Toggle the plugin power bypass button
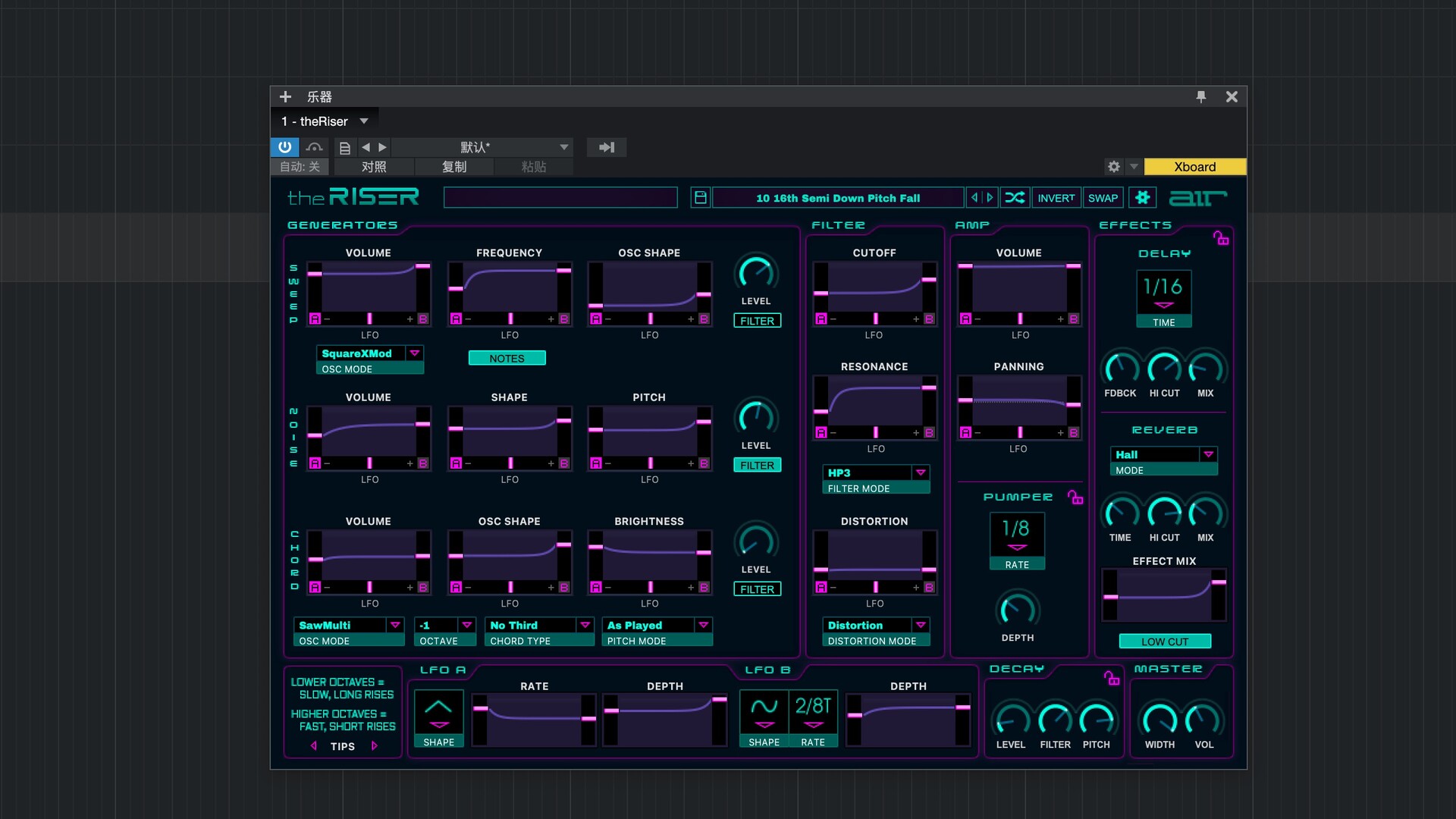 pyautogui.click(x=284, y=147)
